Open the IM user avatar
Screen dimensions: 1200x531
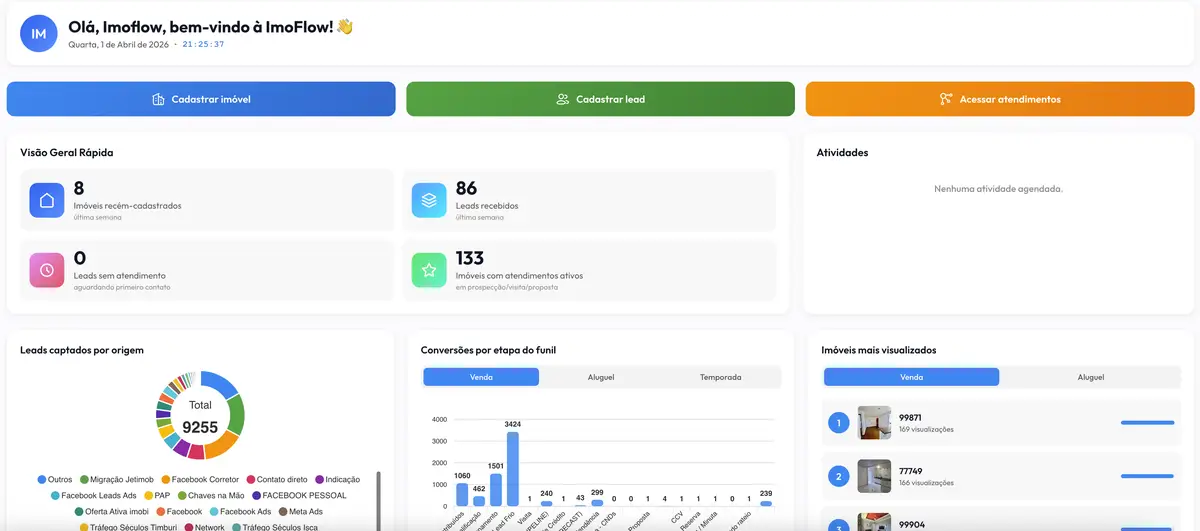pos(39,33)
